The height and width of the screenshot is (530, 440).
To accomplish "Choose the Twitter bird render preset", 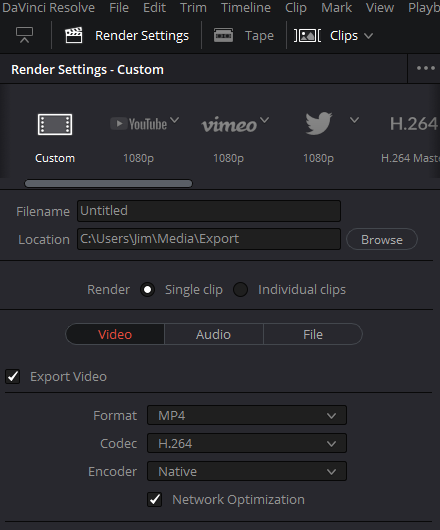I will 319,123.
